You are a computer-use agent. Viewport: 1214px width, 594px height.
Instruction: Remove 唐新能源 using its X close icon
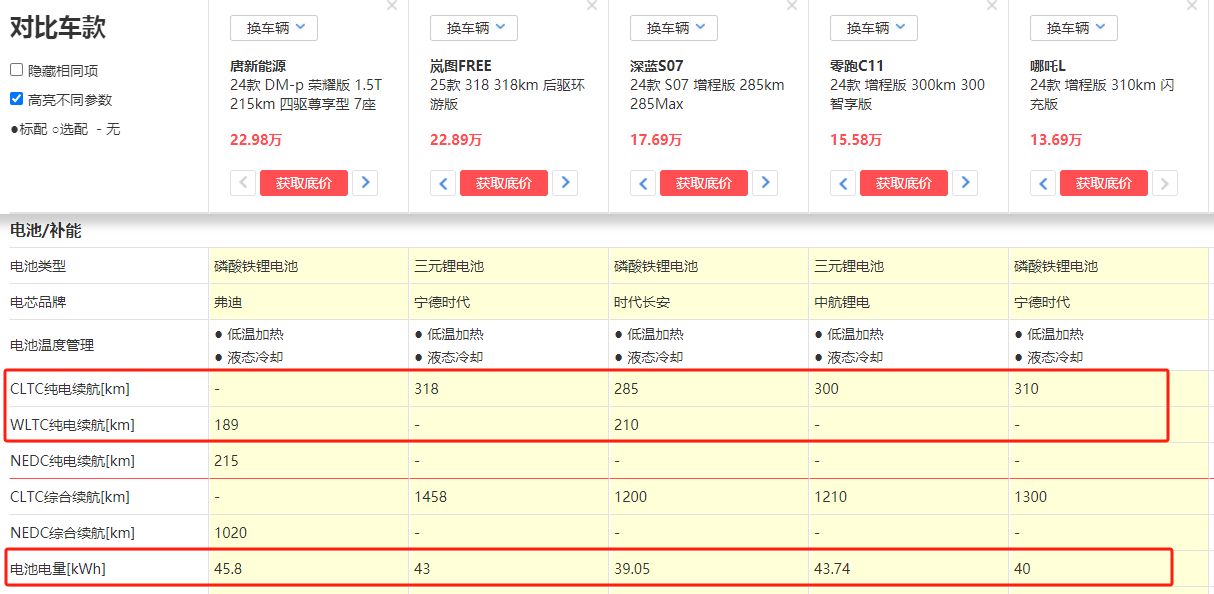pyautogui.click(x=392, y=7)
